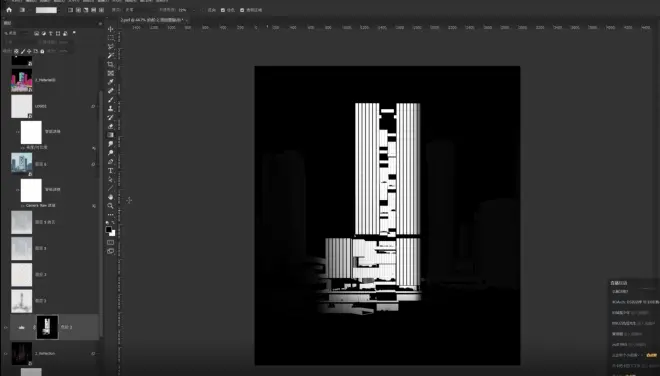This screenshot has width=660, height=376.
Task: Select the Magic Wand tool
Action: click(x=111, y=56)
